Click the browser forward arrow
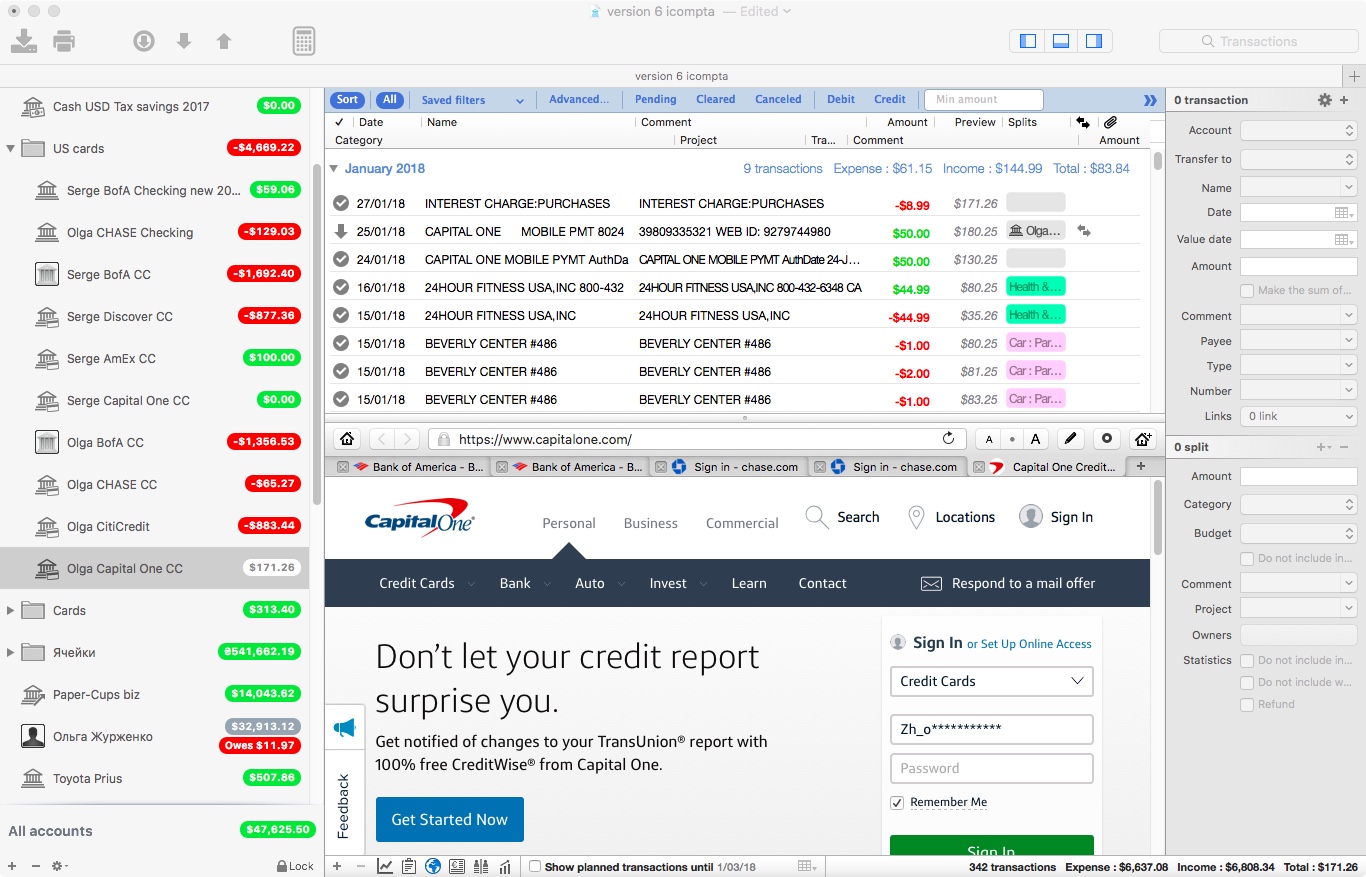1366x877 pixels. tap(407, 439)
